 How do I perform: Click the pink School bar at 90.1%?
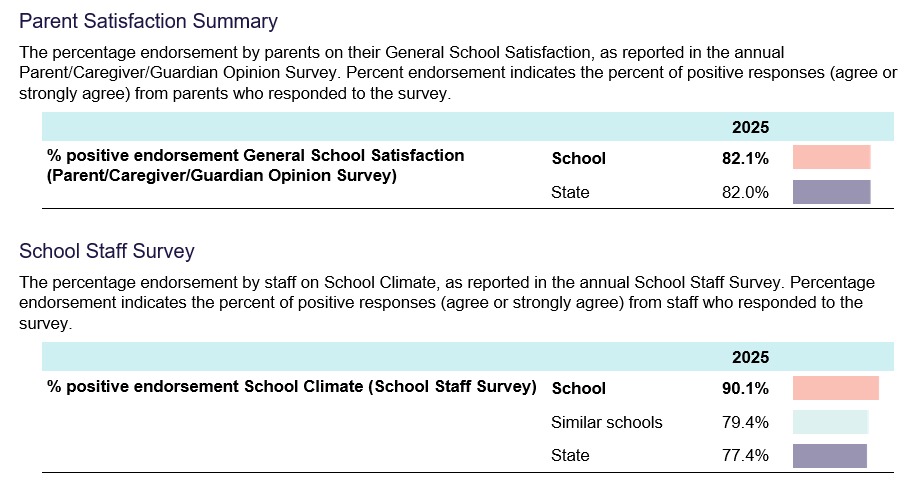tap(835, 388)
